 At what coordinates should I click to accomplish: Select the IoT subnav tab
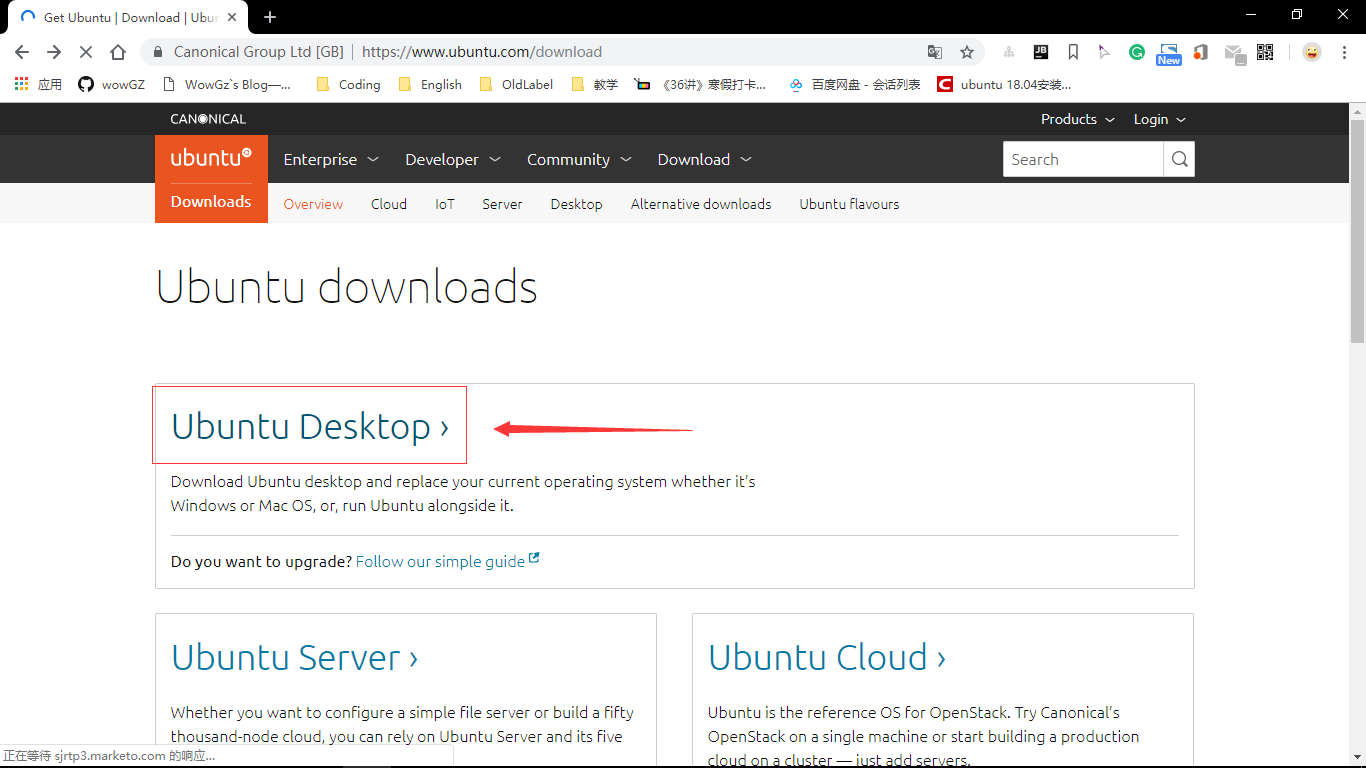pyautogui.click(x=445, y=204)
